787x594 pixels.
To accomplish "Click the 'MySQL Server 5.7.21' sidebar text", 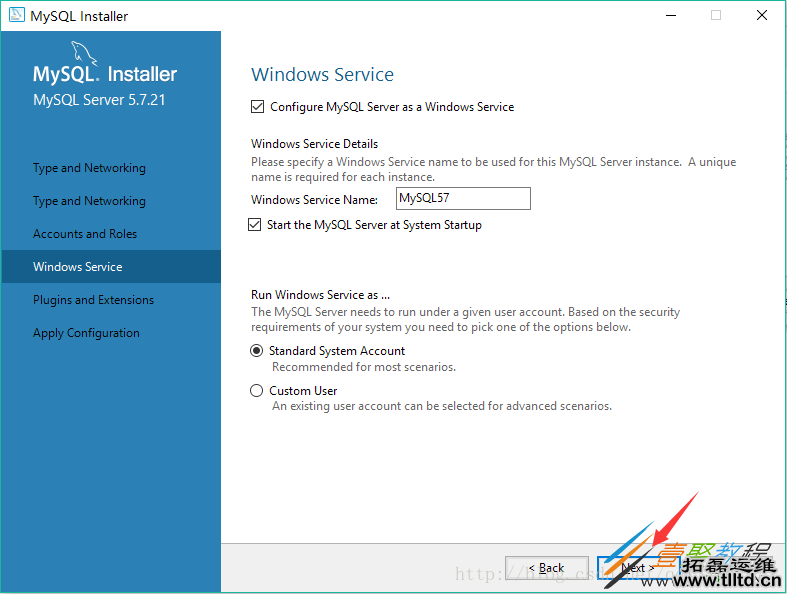I will [99, 99].
